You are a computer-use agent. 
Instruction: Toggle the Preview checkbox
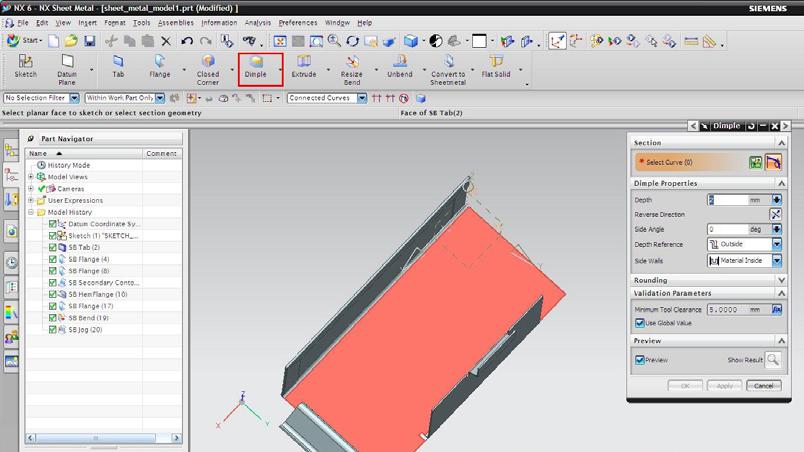639,360
